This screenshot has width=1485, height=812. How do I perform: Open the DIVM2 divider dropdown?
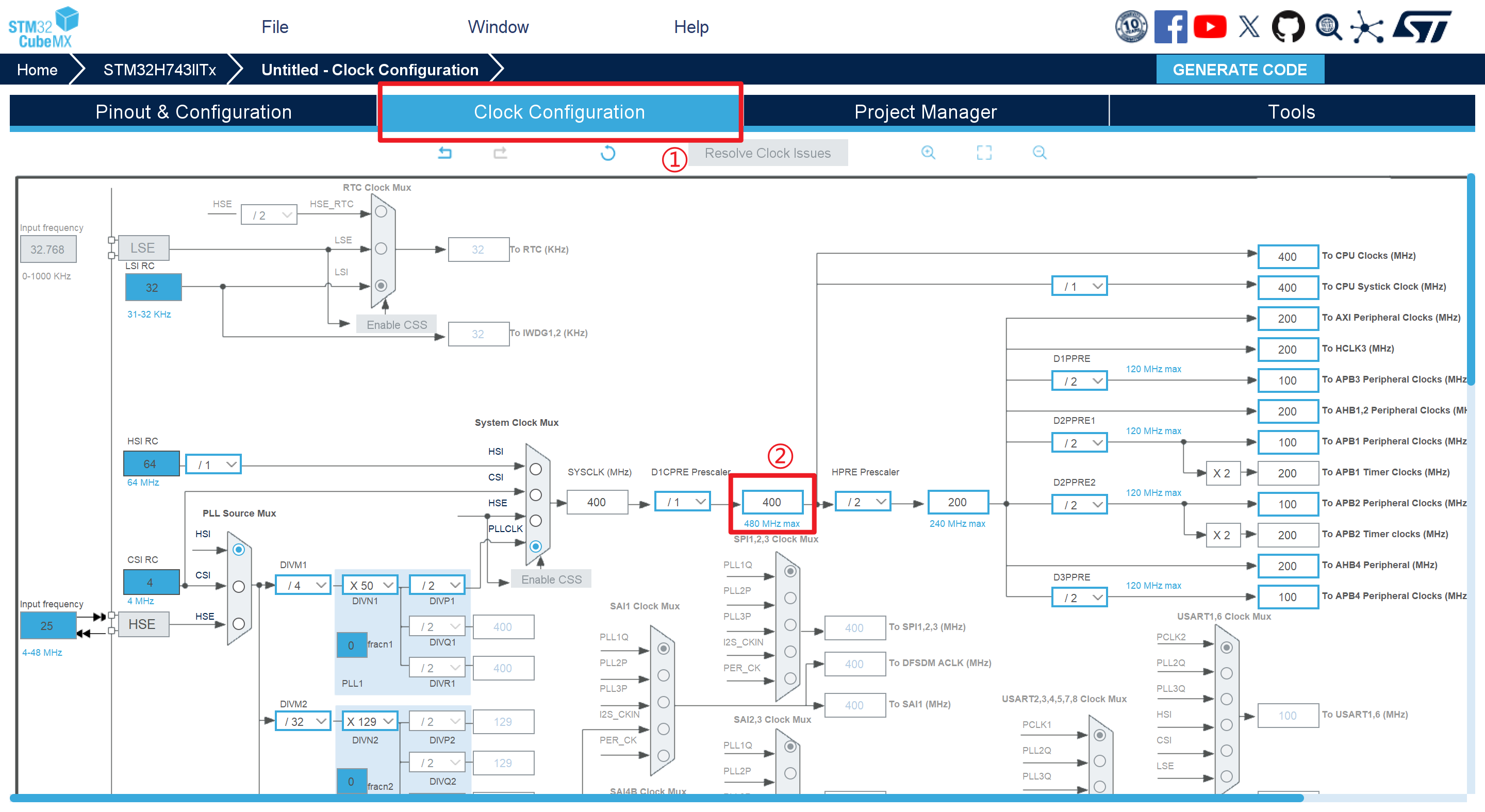pyautogui.click(x=303, y=722)
